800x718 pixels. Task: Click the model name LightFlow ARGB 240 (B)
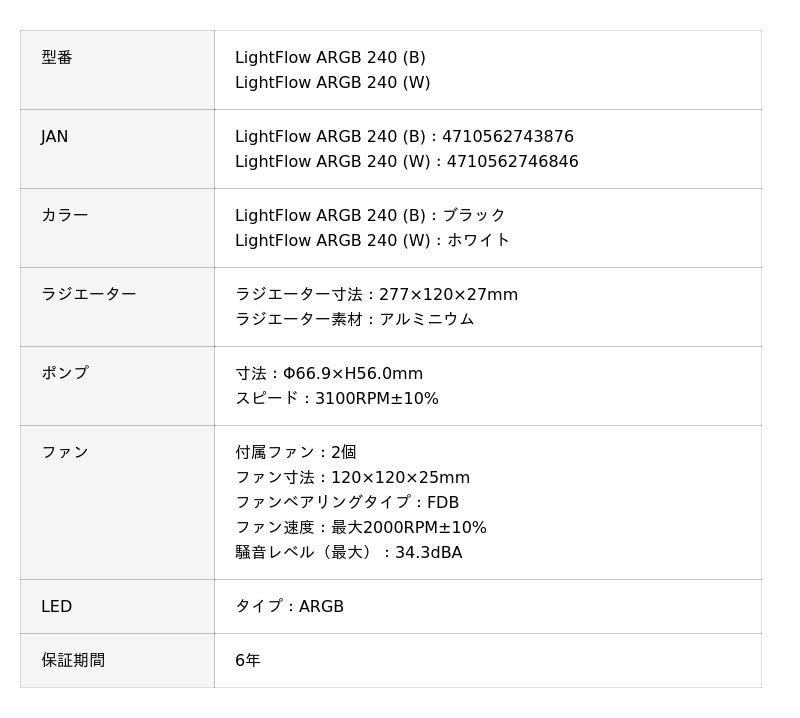(330, 58)
